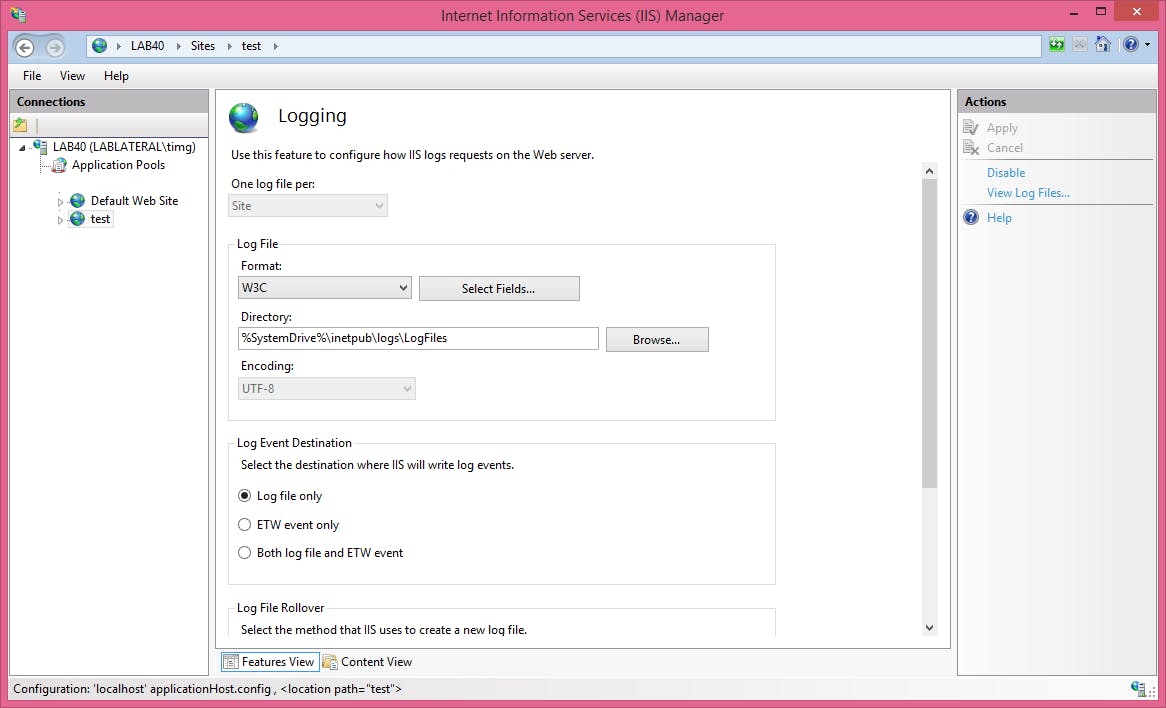Open the File menu
The width and height of the screenshot is (1166, 708).
pos(32,76)
